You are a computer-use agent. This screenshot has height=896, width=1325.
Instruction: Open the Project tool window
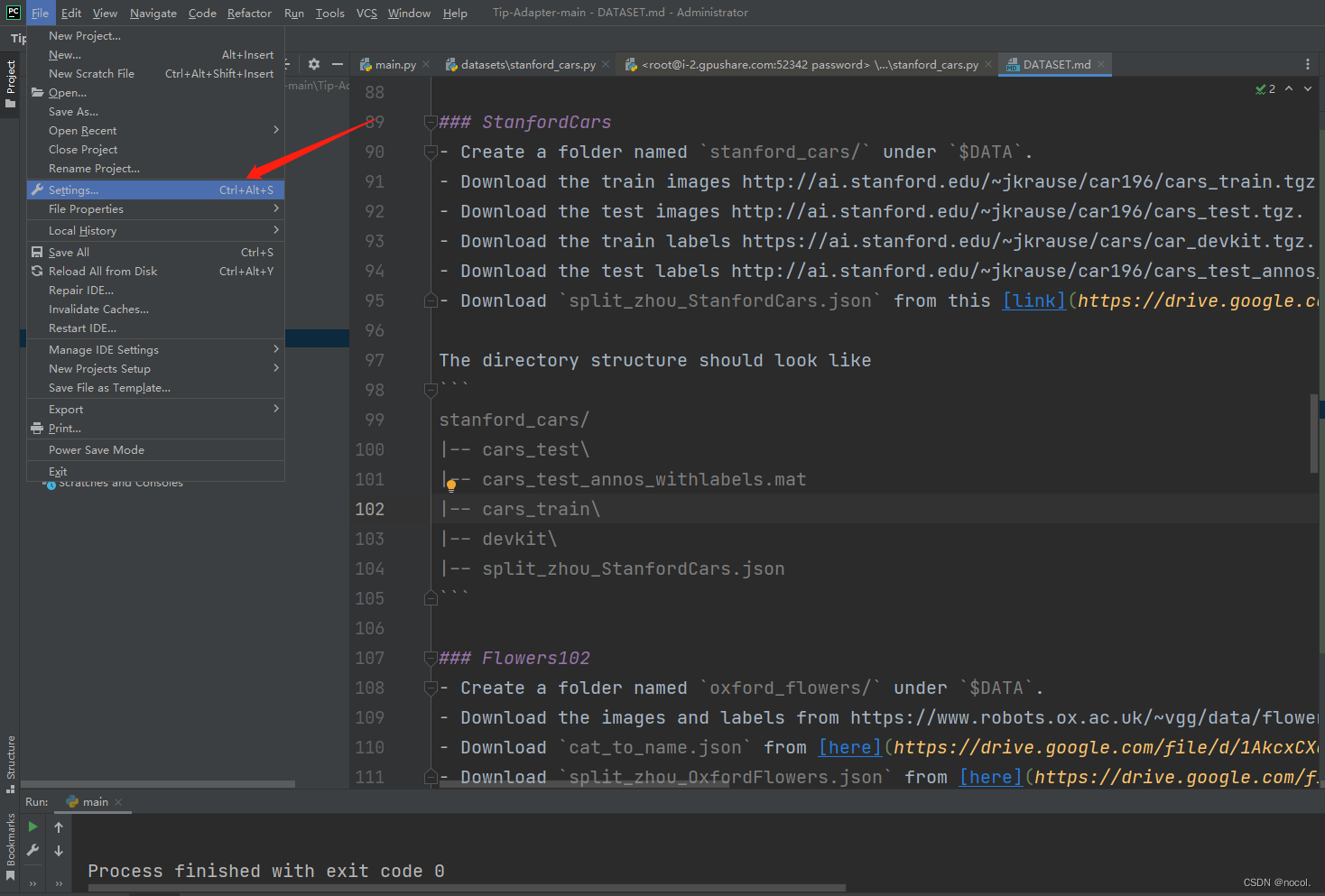click(11, 83)
